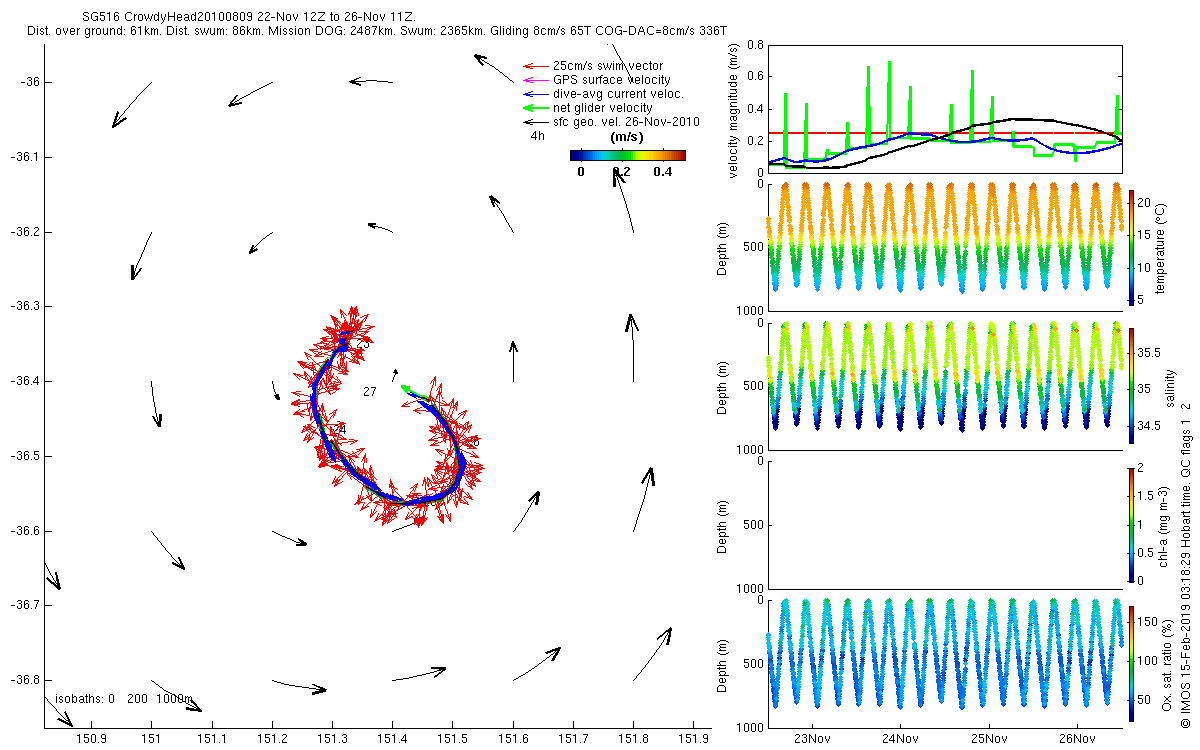1200x750 pixels.
Task: Select the 'GPS surface velocity' legend text
Action: tap(611, 80)
